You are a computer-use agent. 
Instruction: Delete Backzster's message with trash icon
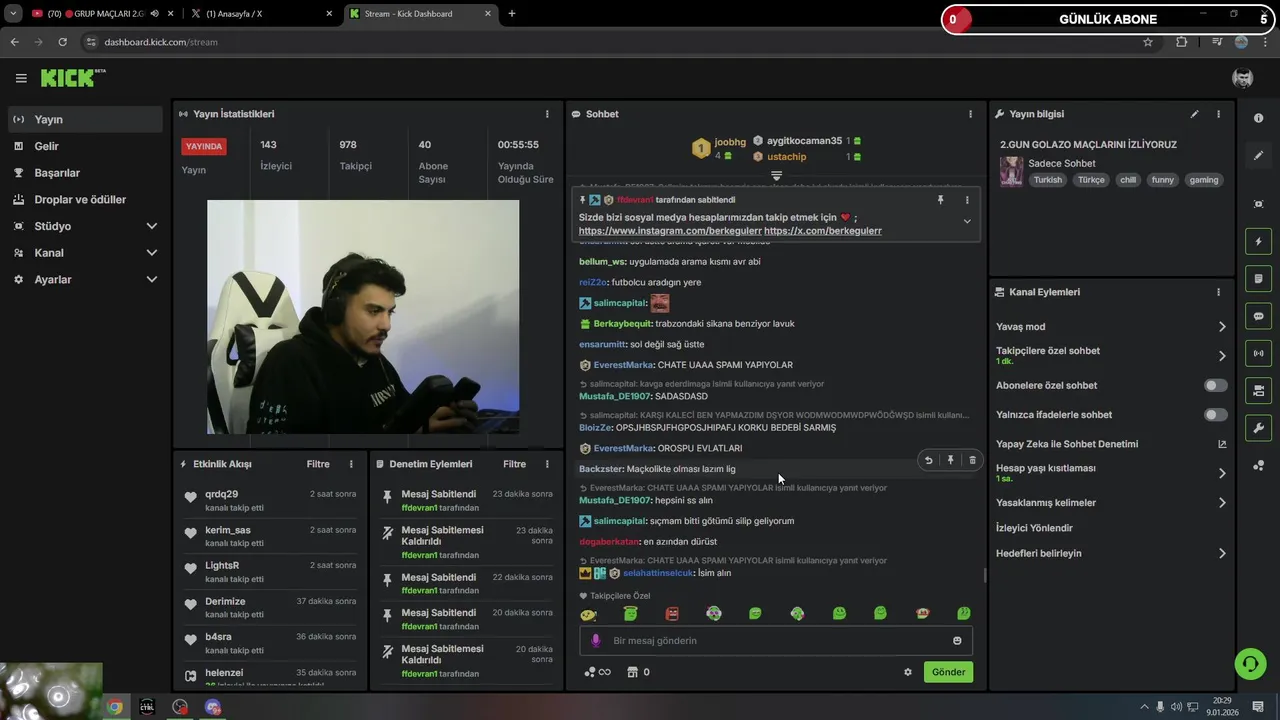coord(972,460)
